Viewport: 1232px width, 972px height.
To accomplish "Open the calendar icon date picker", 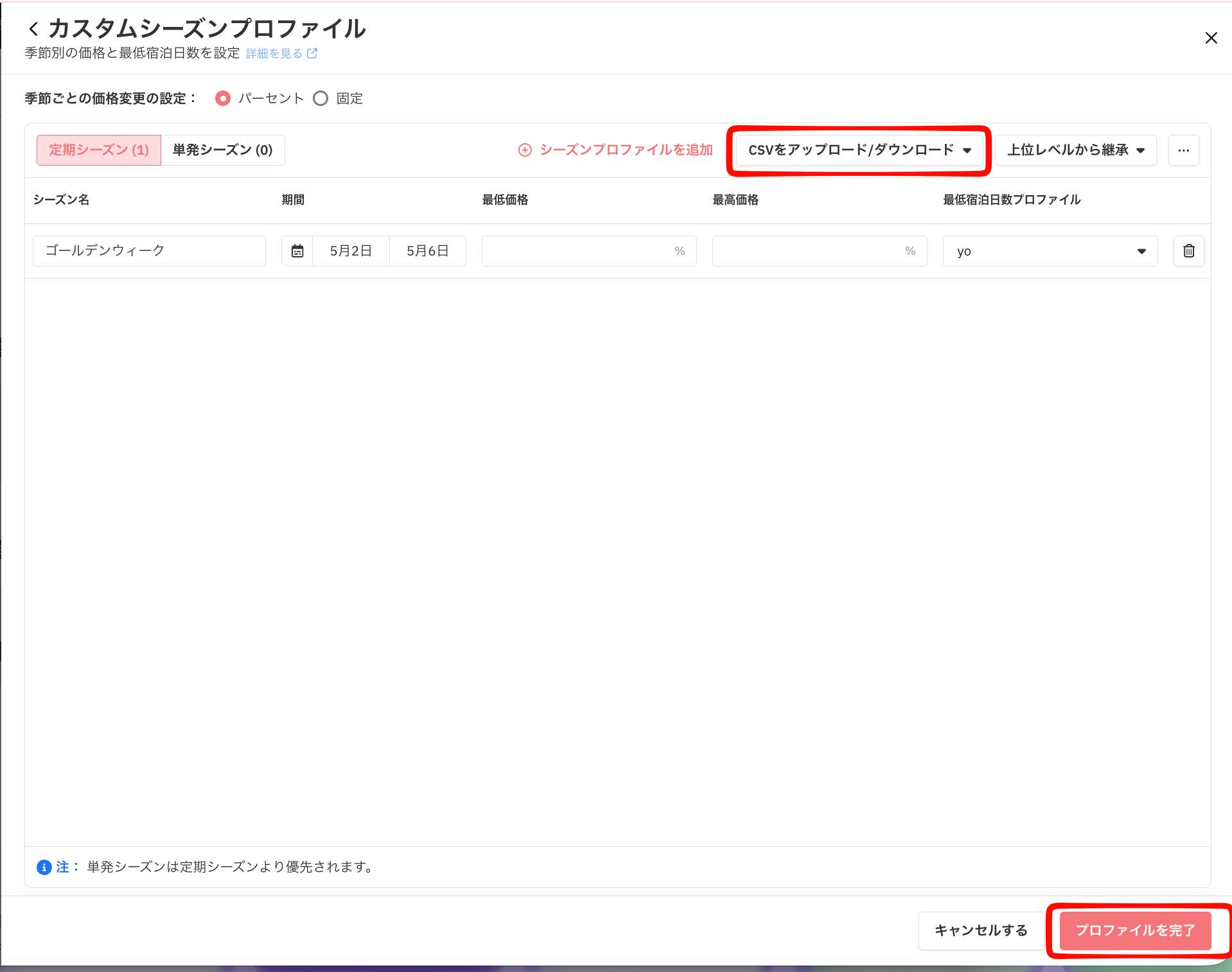I will [297, 251].
